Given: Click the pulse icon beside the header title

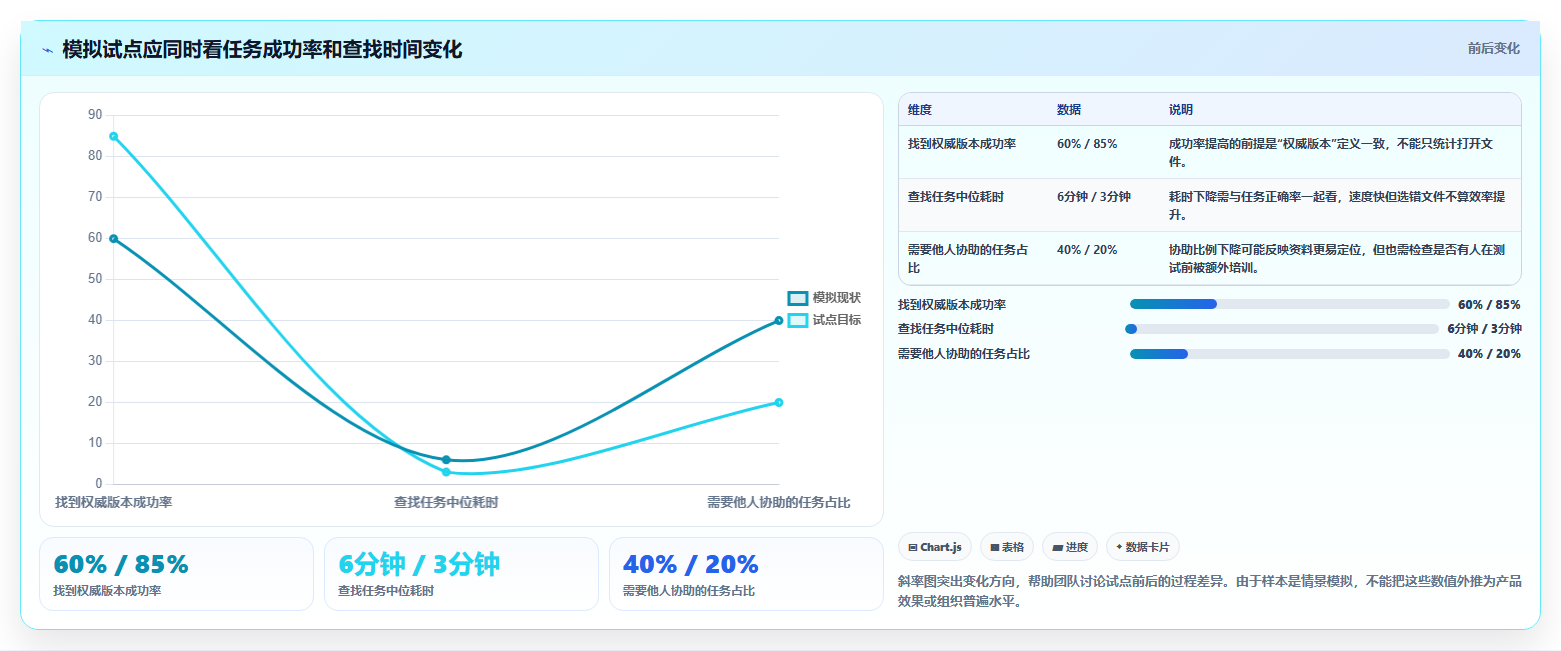Looking at the screenshot, I should tap(47, 50).
